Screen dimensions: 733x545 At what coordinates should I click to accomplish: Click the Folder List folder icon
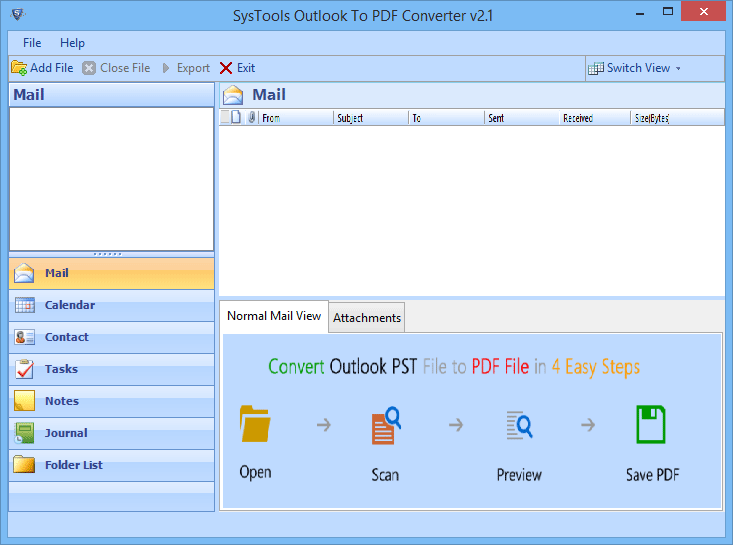[x=24, y=465]
